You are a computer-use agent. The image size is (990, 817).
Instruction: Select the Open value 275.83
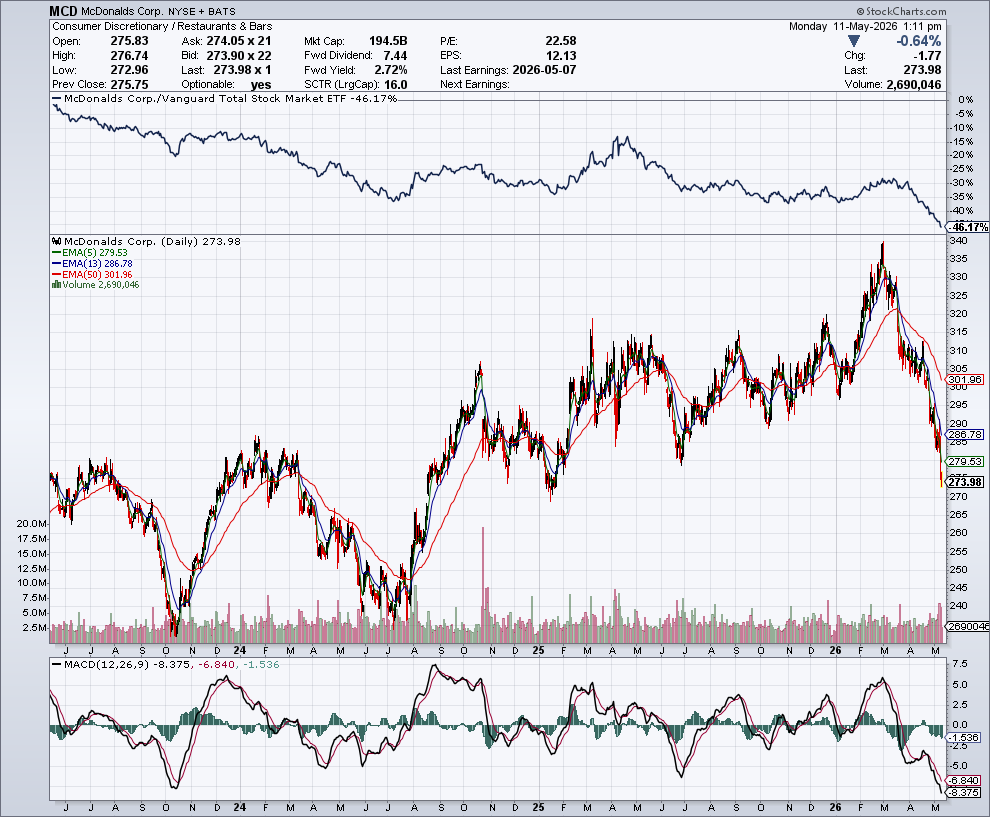tap(129, 41)
